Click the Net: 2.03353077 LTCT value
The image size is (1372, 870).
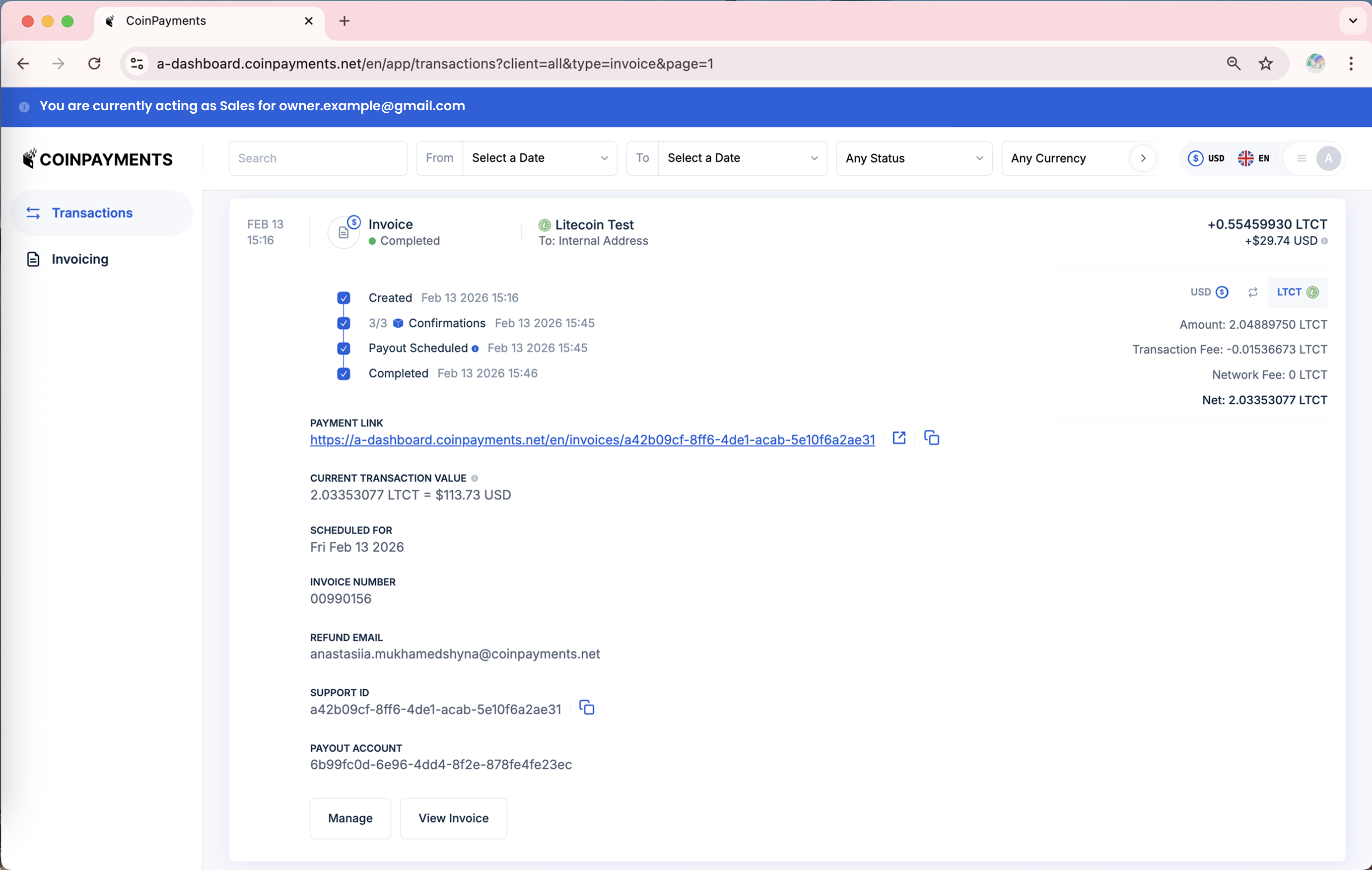(1264, 400)
